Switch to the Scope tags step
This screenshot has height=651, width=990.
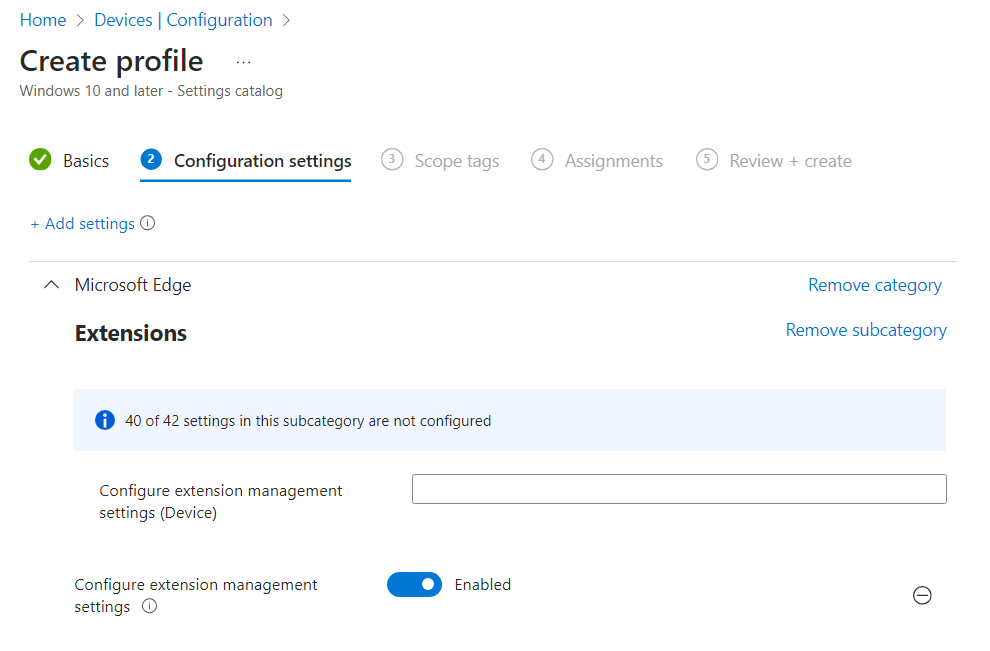pyautogui.click(x=455, y=160)
